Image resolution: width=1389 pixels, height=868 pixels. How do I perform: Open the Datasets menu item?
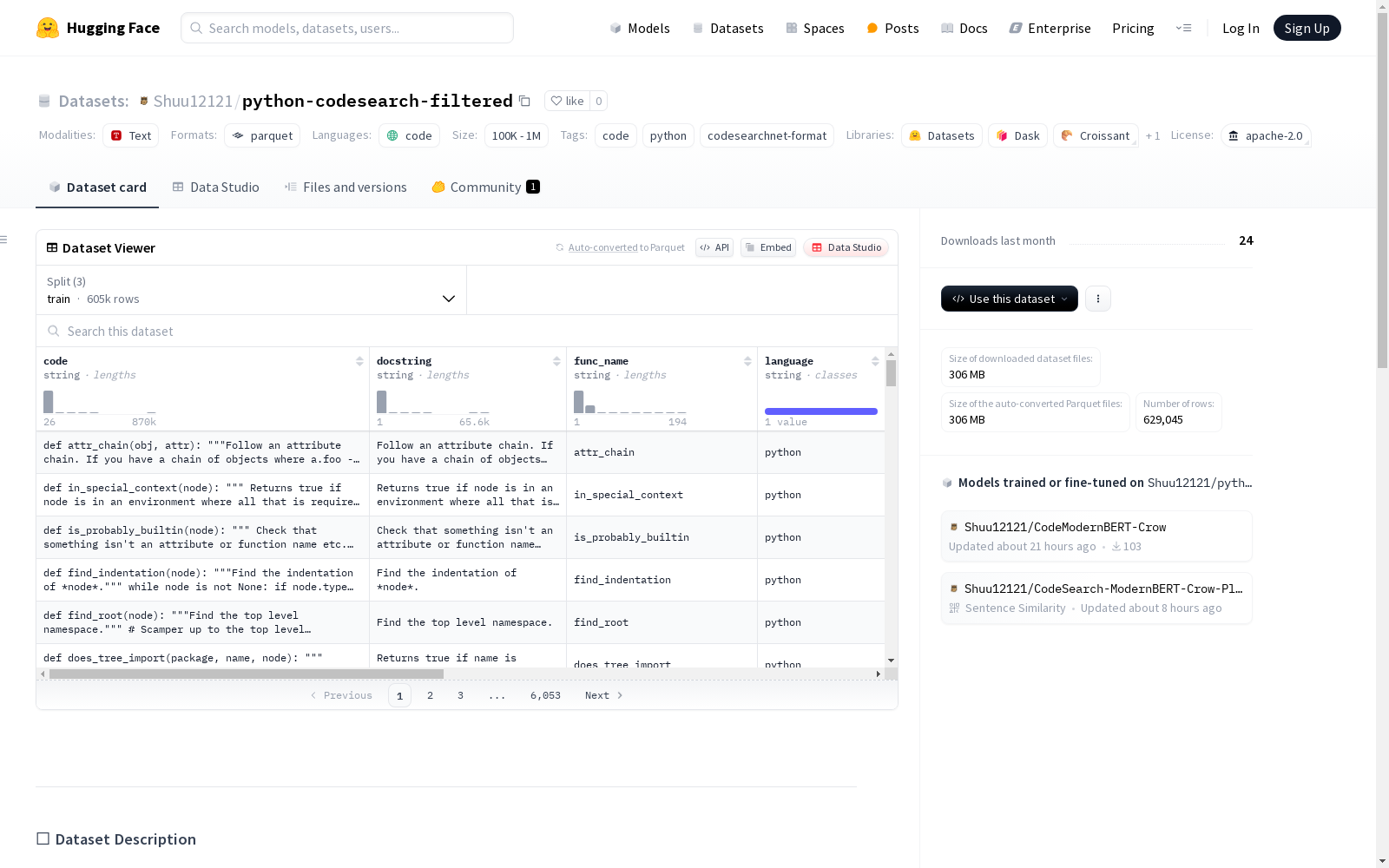727,28
